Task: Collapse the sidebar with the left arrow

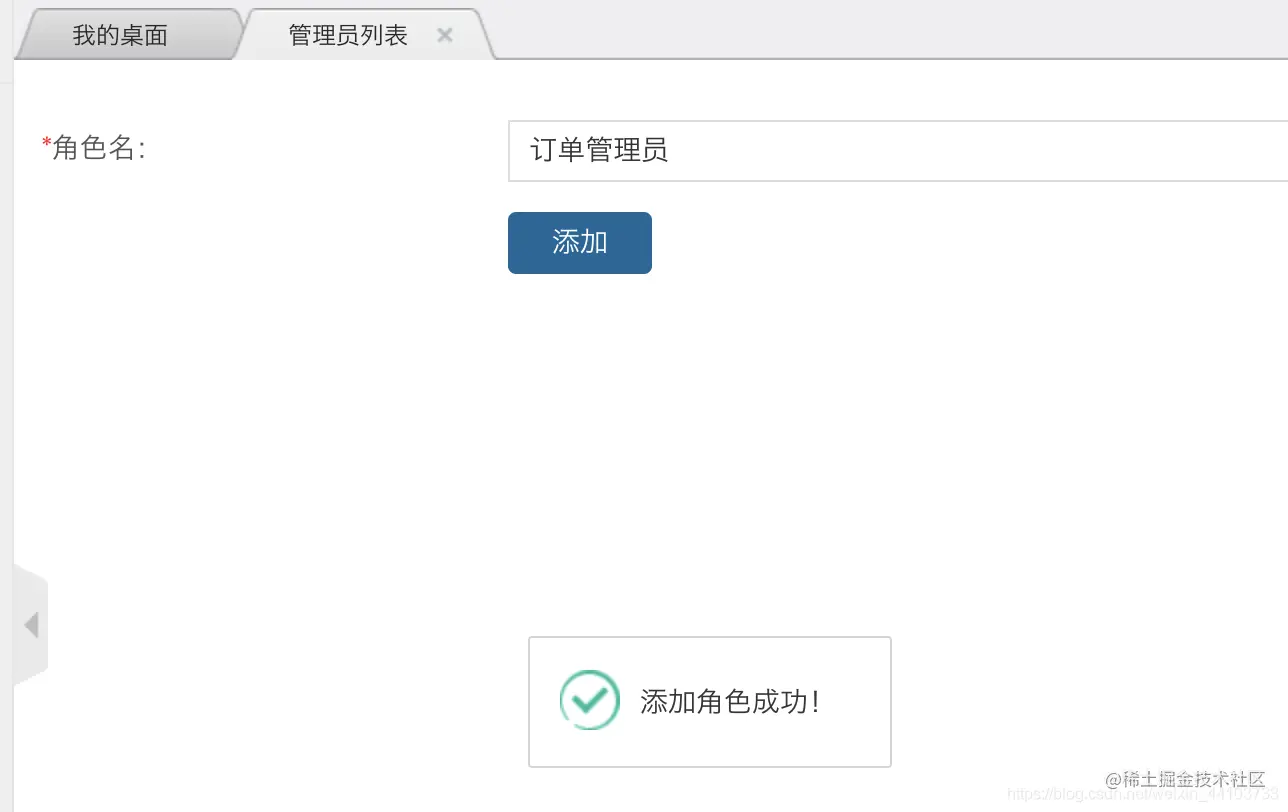Action: [32, 625]
